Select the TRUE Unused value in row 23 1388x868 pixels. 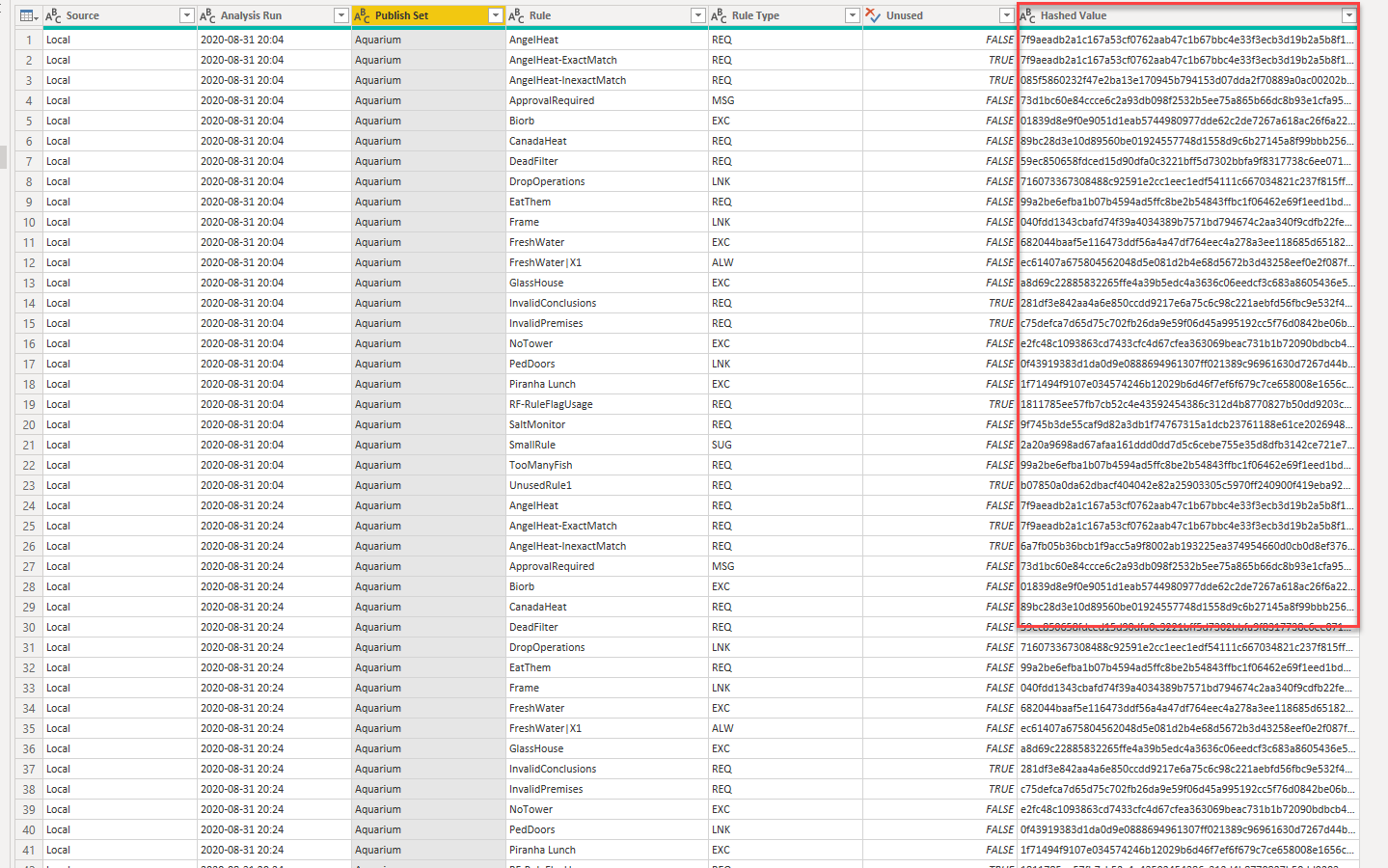coord(939,485)
